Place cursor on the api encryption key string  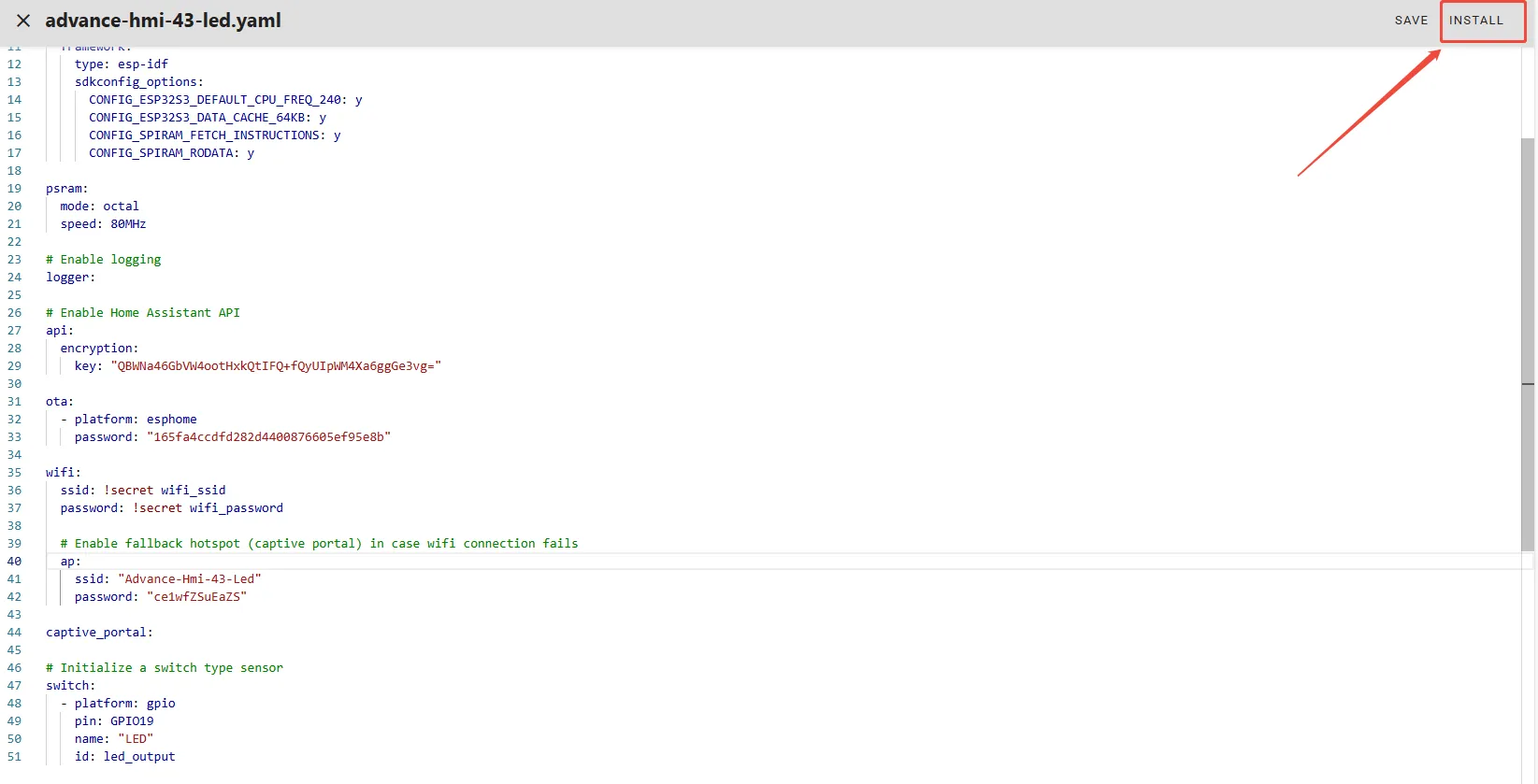[276, 366]
